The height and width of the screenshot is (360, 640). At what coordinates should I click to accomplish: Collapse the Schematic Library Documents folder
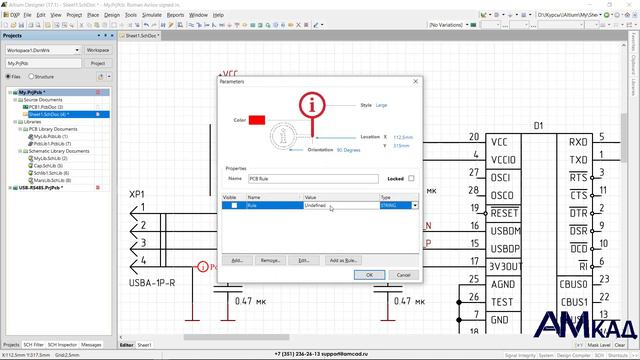coord(20,151)
